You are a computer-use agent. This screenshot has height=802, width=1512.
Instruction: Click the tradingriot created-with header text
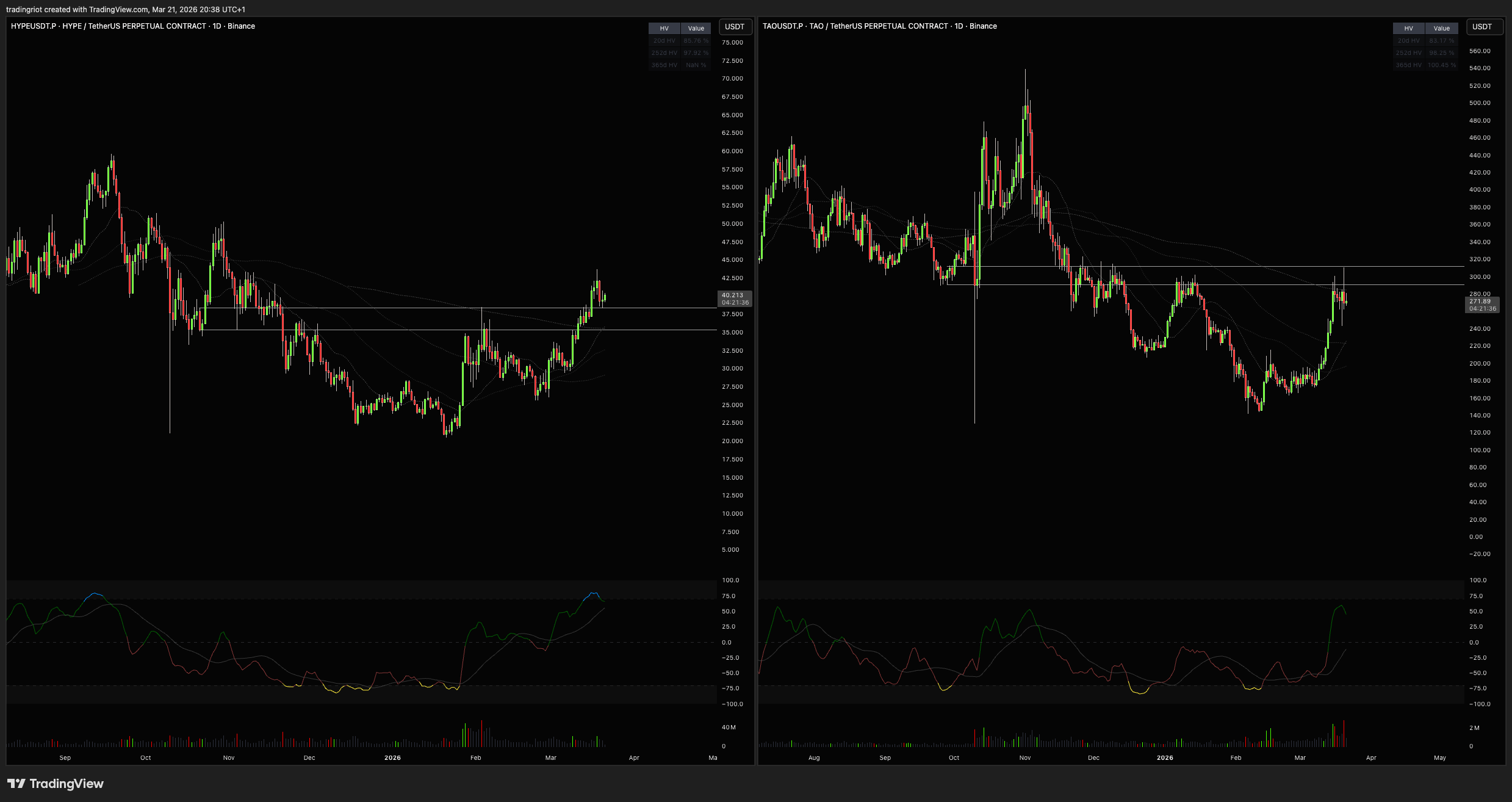coord(126,10)
